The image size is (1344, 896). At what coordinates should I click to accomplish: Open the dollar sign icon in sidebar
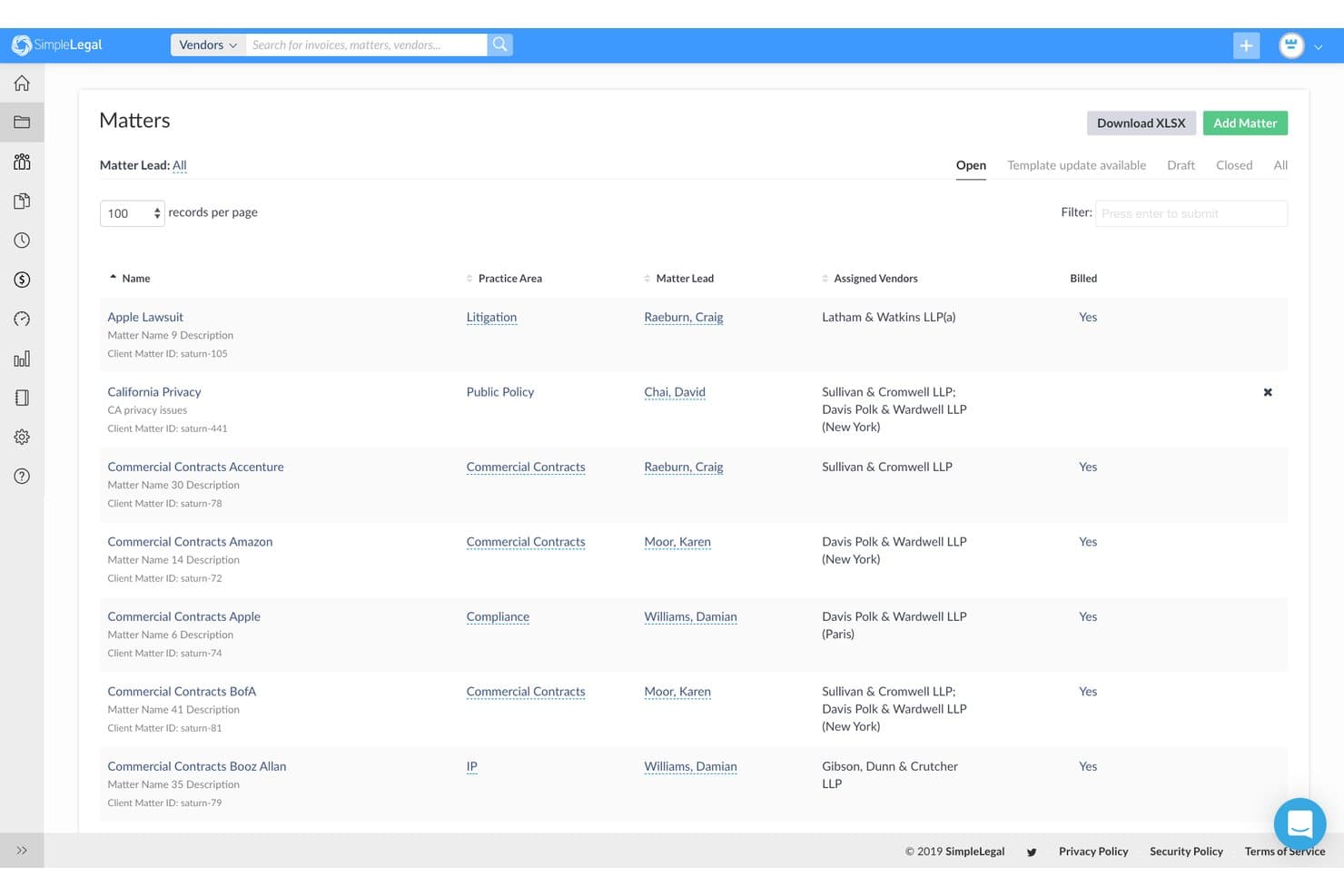click(22, 280)
